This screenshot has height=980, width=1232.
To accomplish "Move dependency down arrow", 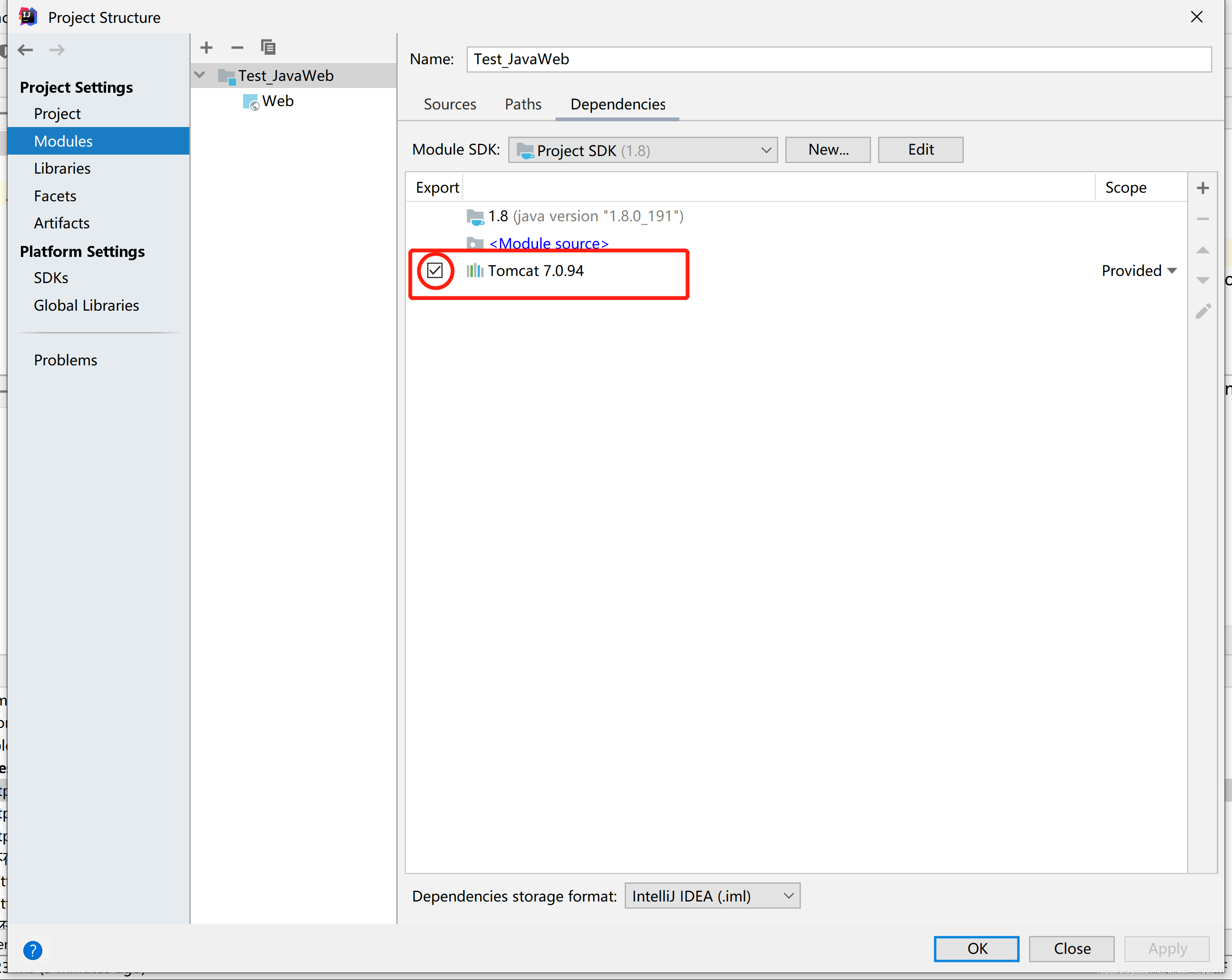I will pyautogui.click(x=1203, y=281).
